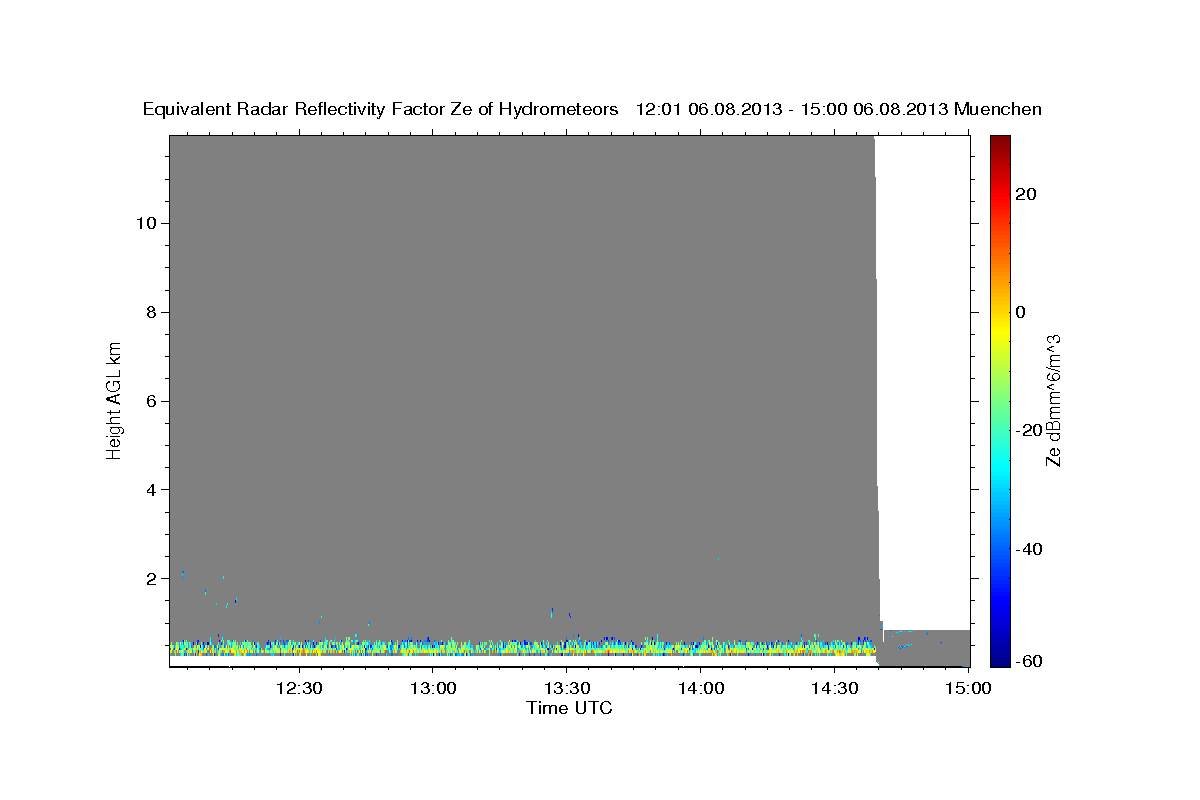Click the height tick label '10'
This screenshot has width=1200, height=800.
pos(146,223)
